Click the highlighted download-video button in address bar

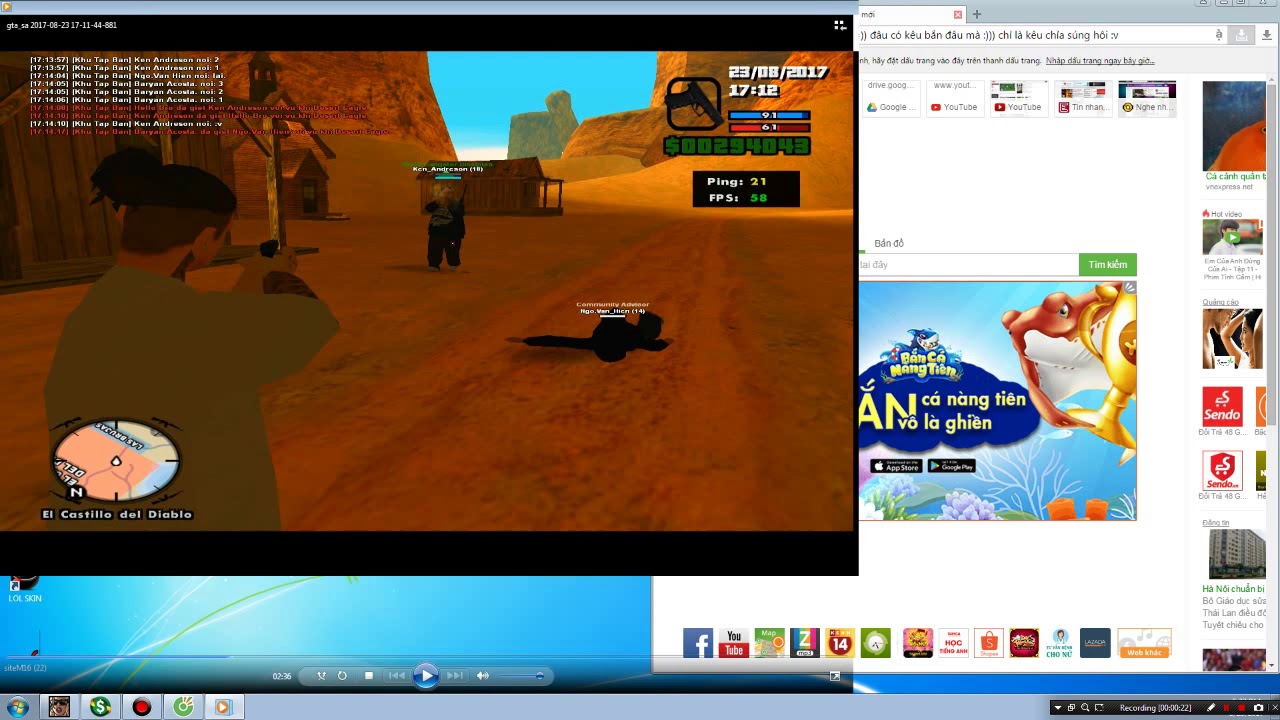pos(1241,35)
